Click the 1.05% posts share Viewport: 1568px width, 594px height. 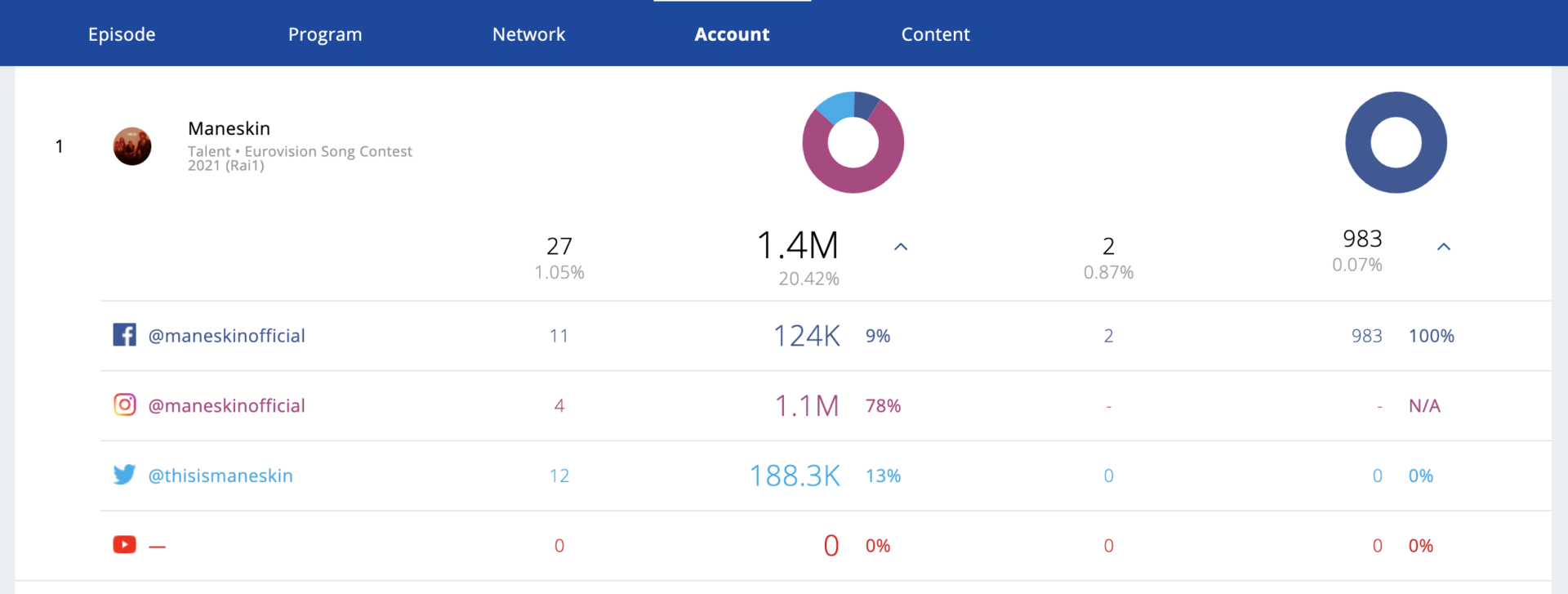pyautogui.click(x=559, y=272)
